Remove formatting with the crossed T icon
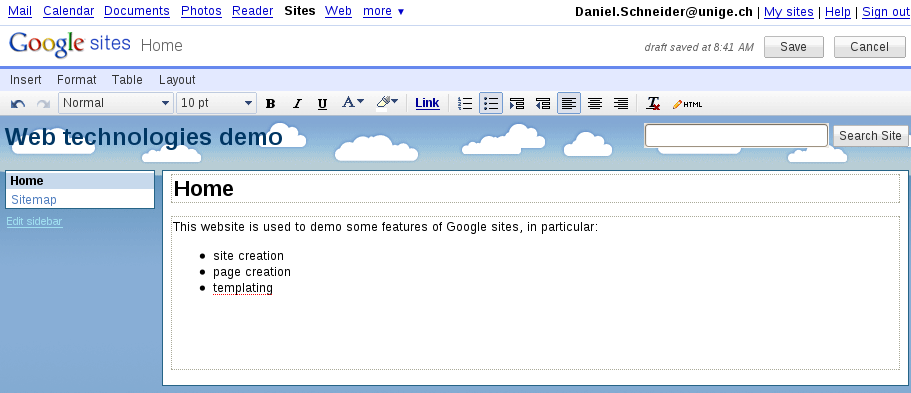The image size is (911, 393). (654, 103)
